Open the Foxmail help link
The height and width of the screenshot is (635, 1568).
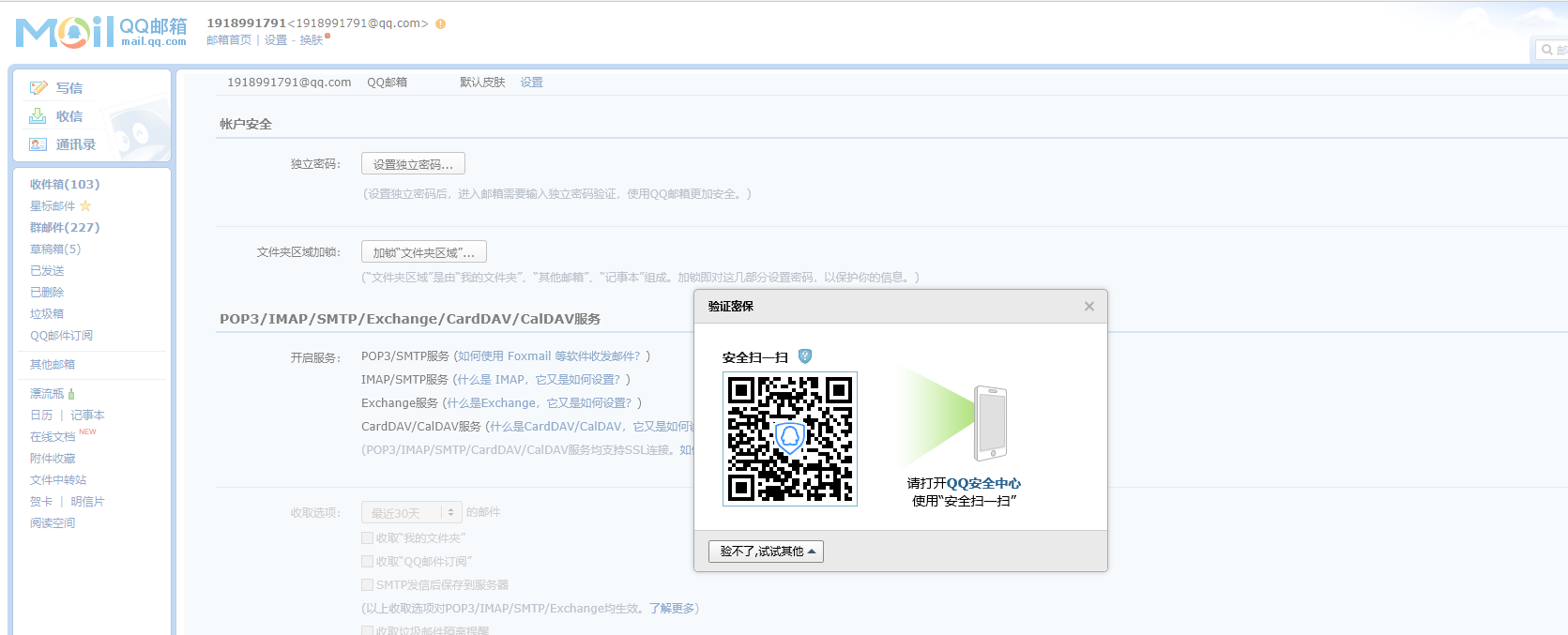(x=550, y=356)
